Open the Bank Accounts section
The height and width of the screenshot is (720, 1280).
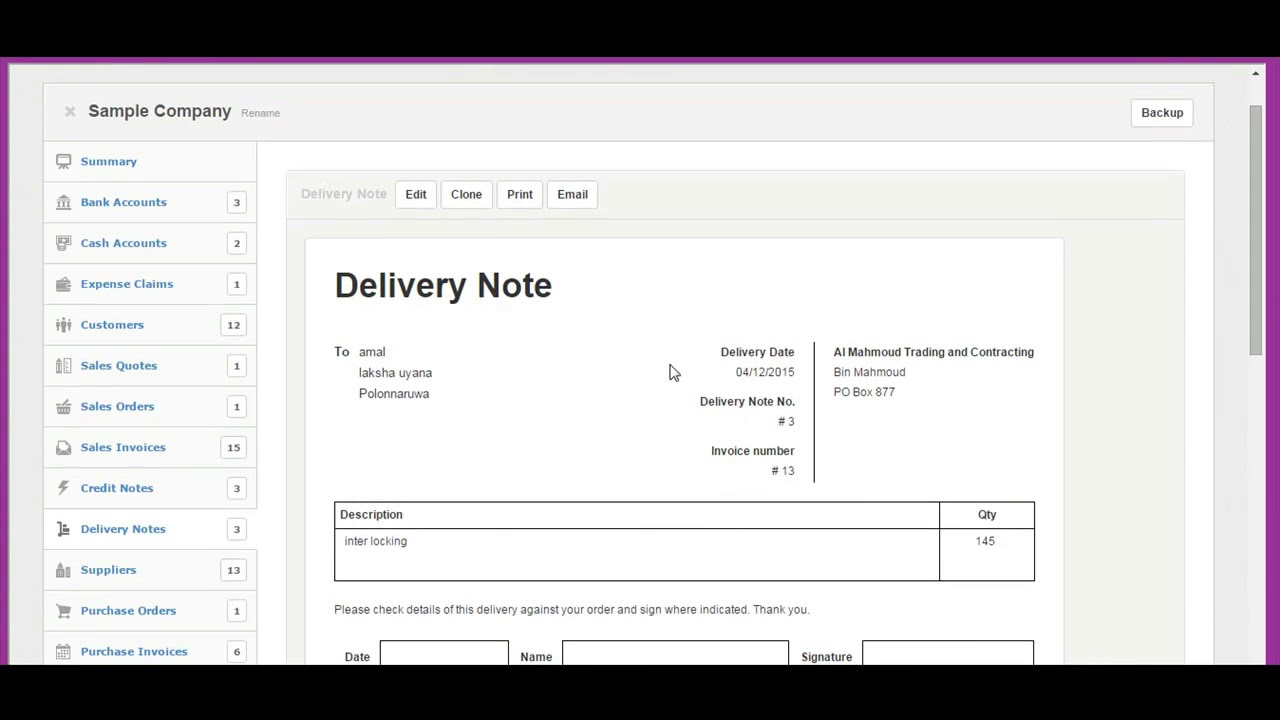click(x=124, y=202)
